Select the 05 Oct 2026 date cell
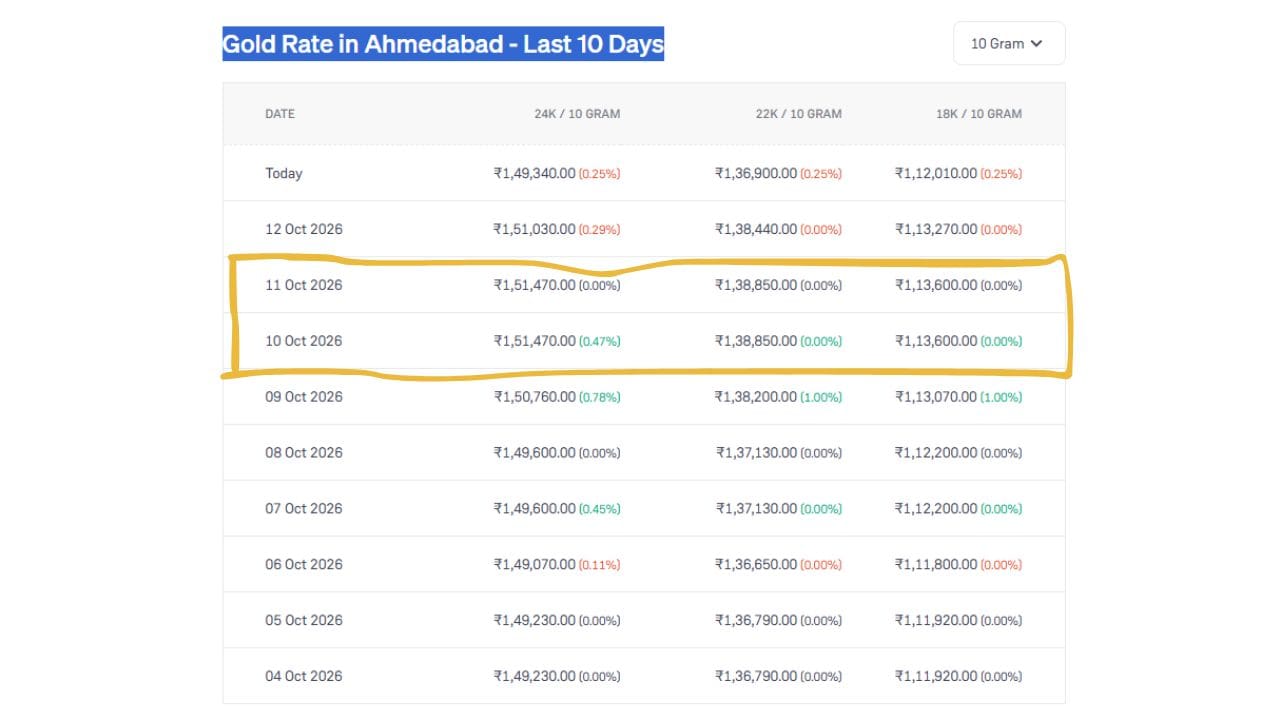This screenshot has width=1280, height=720. [x=304, y=621]
